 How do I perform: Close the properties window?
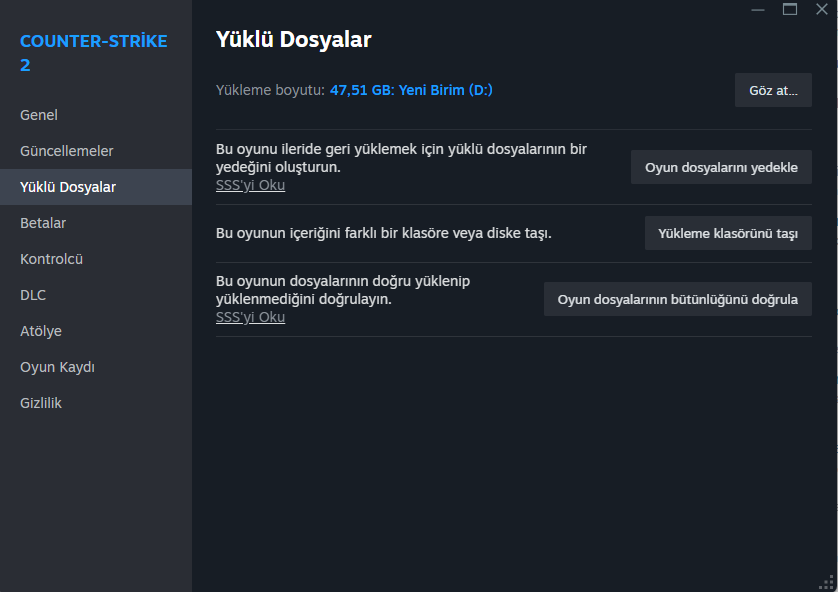coord(822,9)
